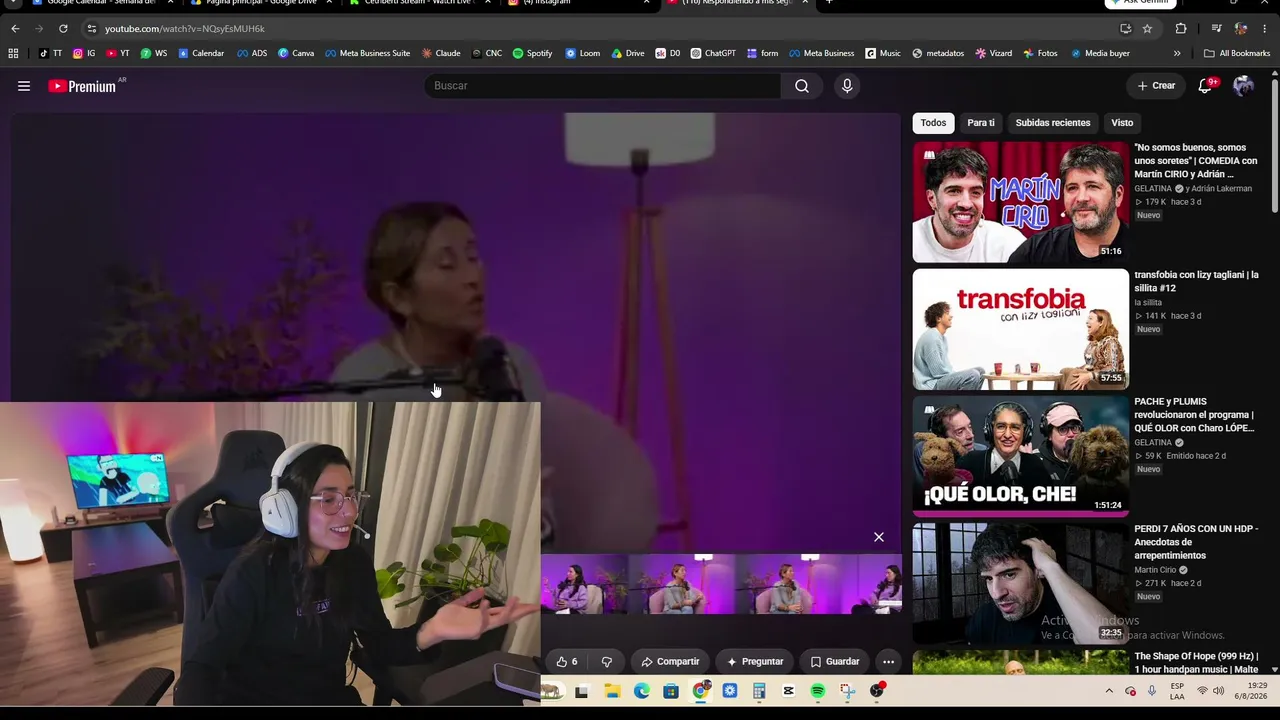The height and width of the screenshot is (720, 1280).
Task: Open YouTube notifications bell
Action: [1205, 86]
